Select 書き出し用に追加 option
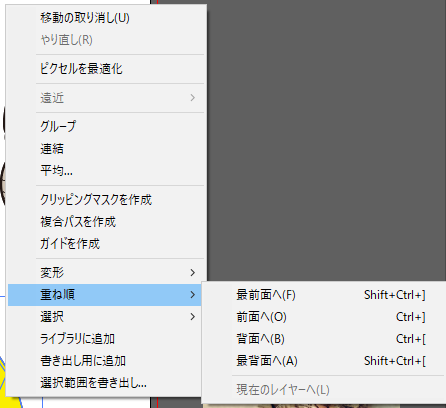Image resolution: width=446 pixels, height=408 pixels. coord(105,361)
